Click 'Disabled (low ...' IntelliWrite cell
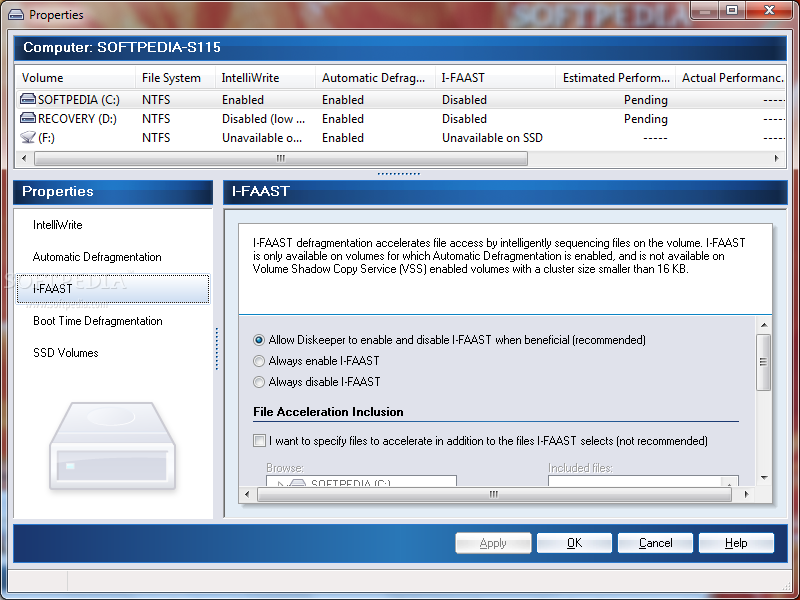 tap(263, 118)
